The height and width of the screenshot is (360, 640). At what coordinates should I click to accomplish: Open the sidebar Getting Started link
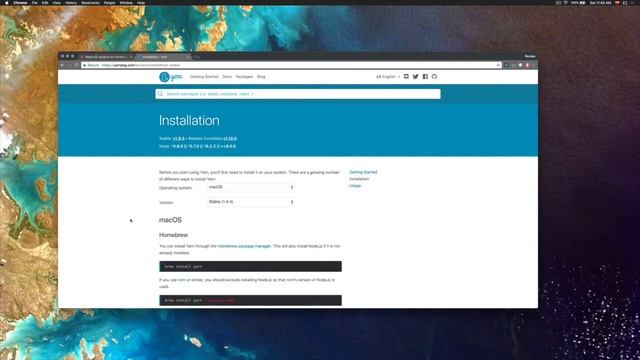pos(363,172)
